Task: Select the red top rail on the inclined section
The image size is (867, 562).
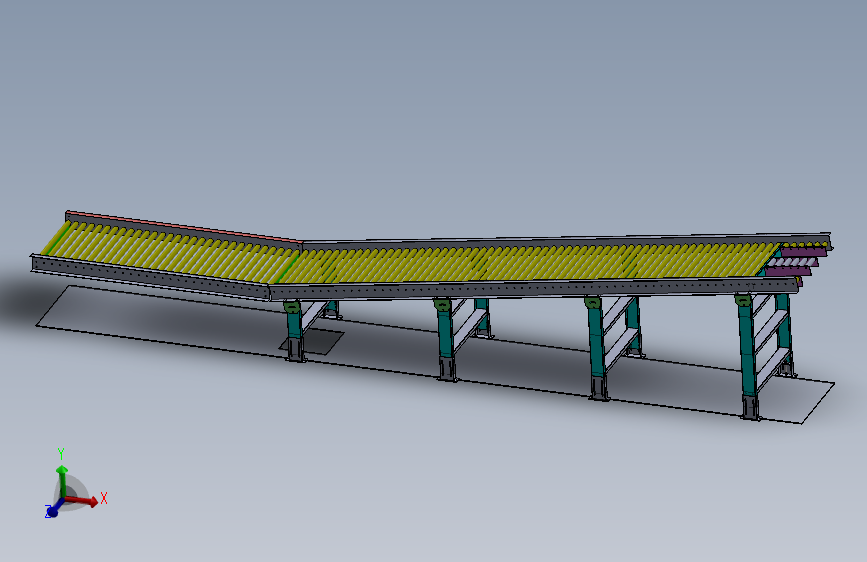Action: (x=184, y=227)
